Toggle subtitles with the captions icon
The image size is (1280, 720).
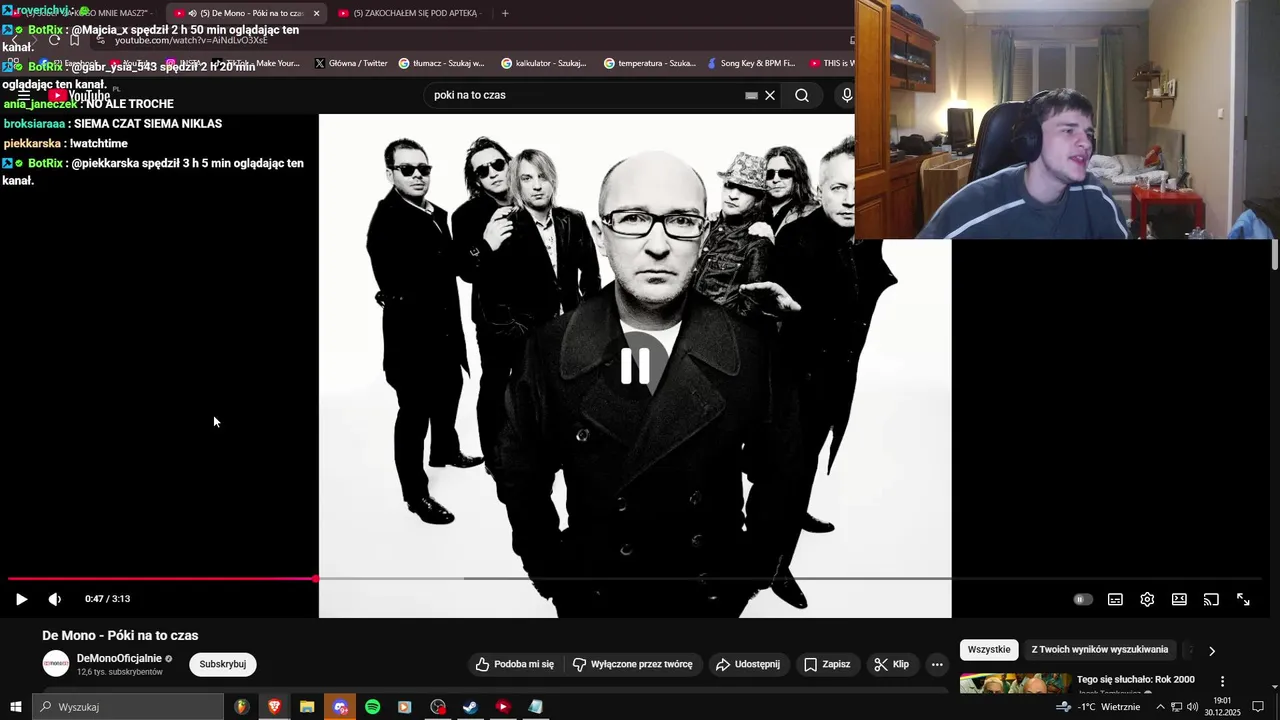click(1115, 599)
